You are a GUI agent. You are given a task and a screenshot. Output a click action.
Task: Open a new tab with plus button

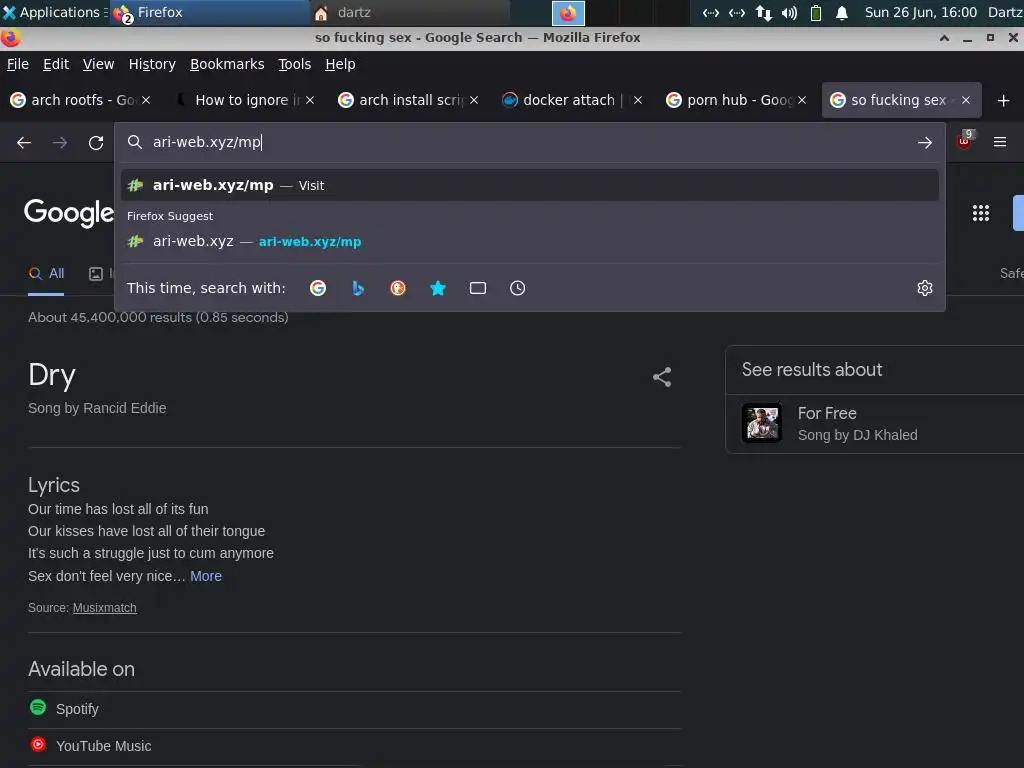pos(1004,101)
